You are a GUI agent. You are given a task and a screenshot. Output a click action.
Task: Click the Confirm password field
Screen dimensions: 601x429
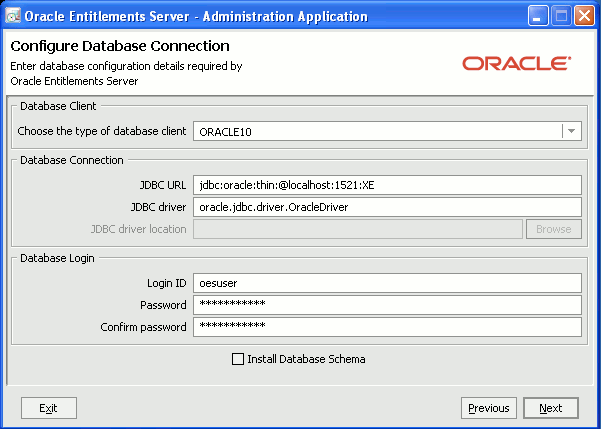(387, 326)
